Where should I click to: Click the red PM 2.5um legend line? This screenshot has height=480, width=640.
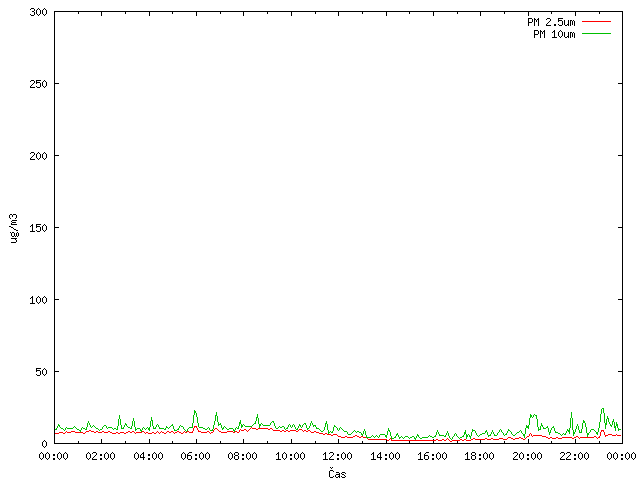tap(596, 22)
